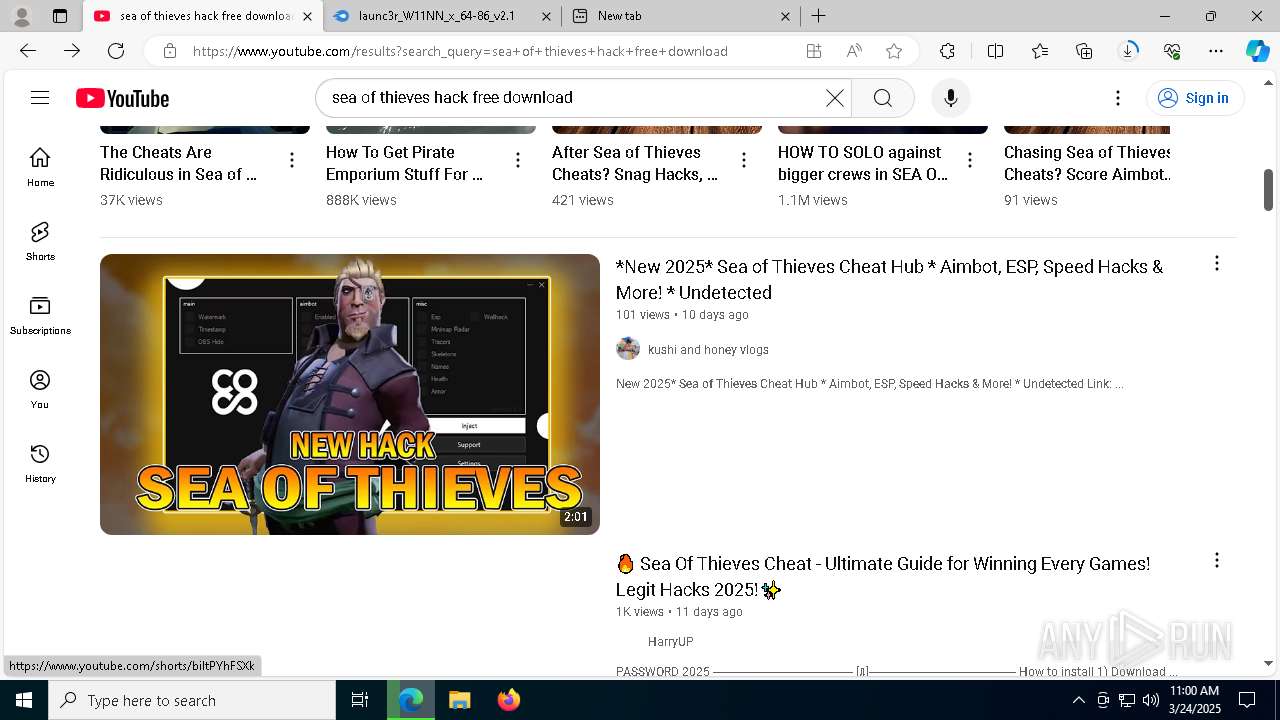Open Edge Settings and more ellipsis

(1216, 51)
